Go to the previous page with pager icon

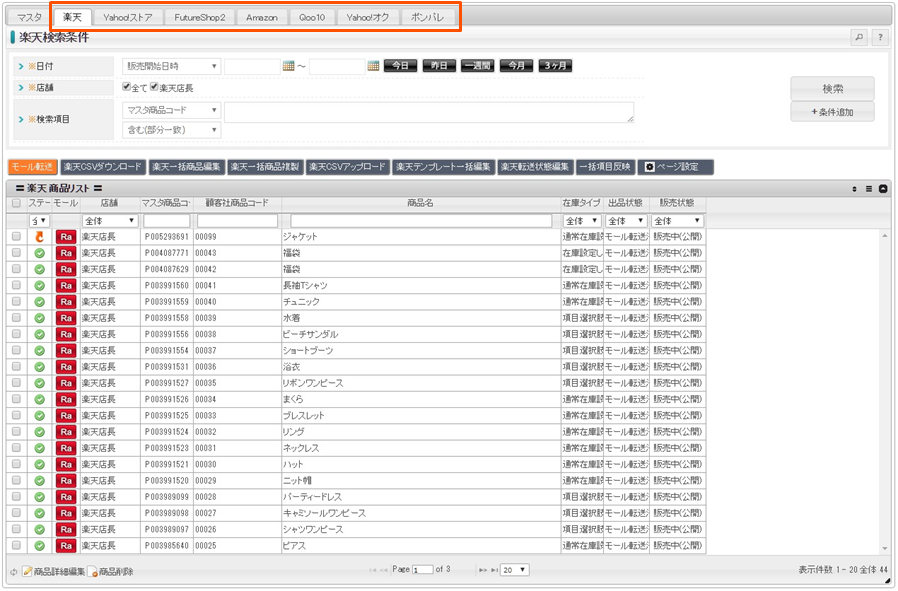tap(384, 570)
